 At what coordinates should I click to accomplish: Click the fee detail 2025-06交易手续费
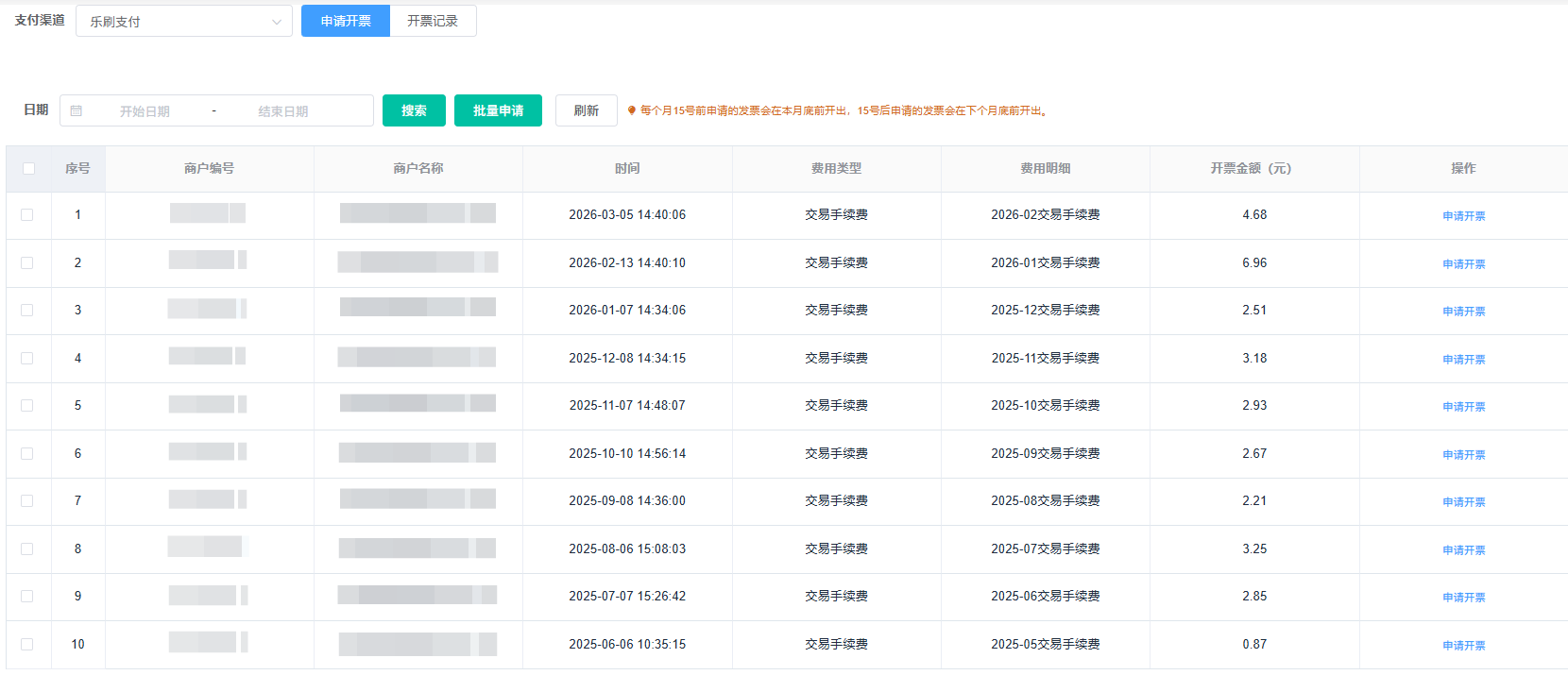(1046, 596)
